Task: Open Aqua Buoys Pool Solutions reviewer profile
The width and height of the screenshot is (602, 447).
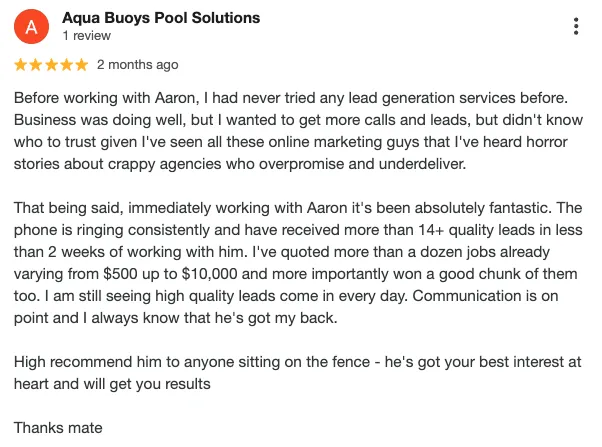Action: tap(161, 18)
